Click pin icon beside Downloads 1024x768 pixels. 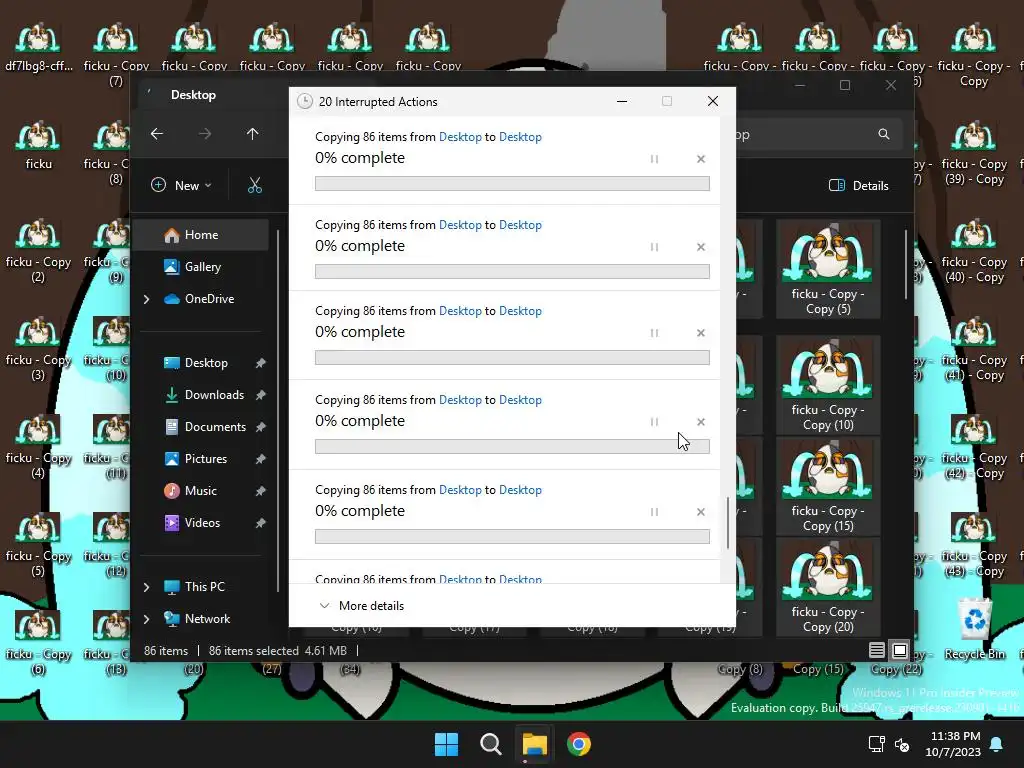[x=261, y=395]
